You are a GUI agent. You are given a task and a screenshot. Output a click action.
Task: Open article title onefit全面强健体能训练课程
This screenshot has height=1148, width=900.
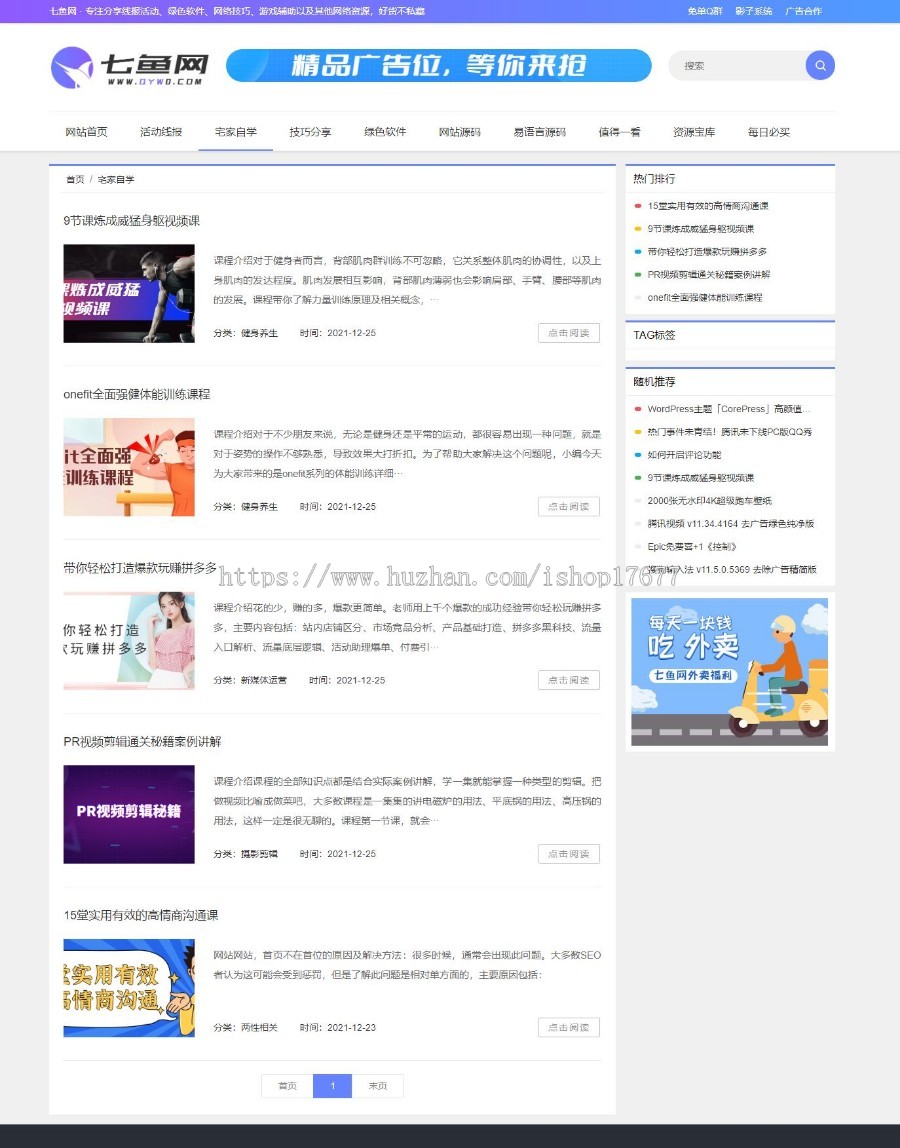(137, 394)
